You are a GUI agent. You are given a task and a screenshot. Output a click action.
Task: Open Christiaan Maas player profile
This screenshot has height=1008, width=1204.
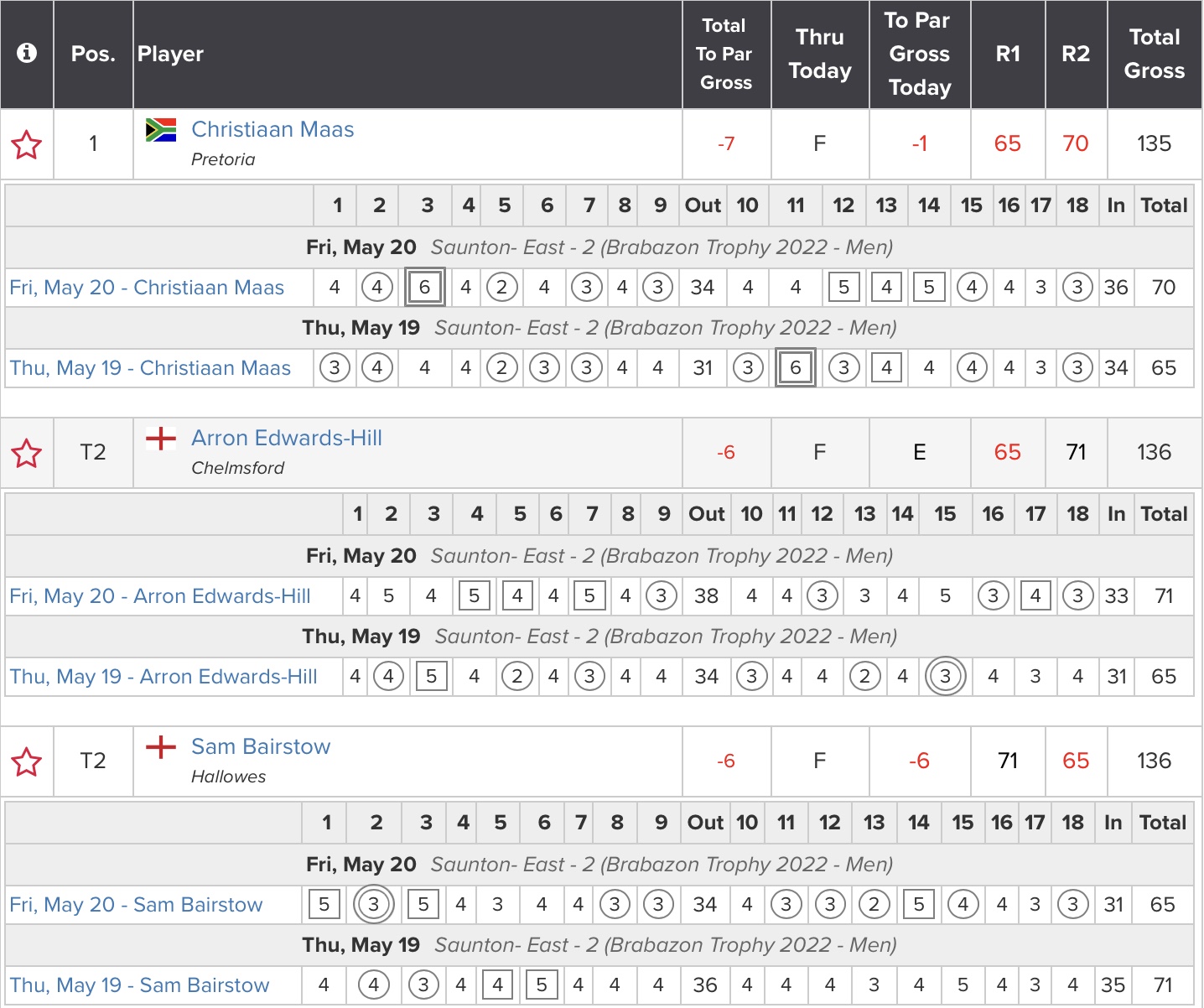[272, 130]
